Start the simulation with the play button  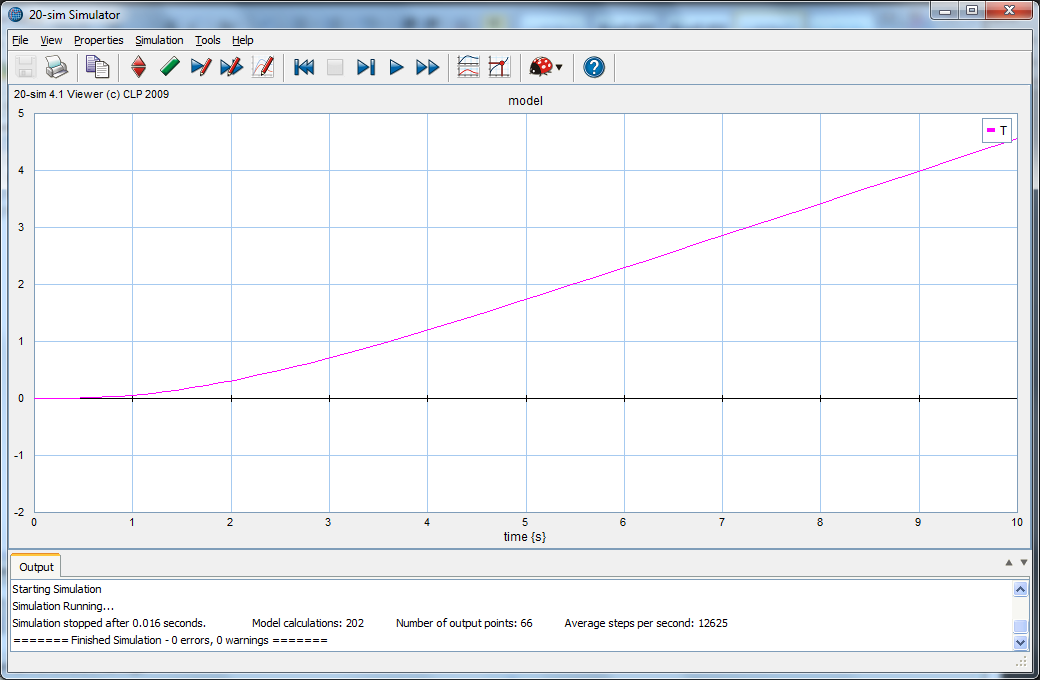click(396, 67)
